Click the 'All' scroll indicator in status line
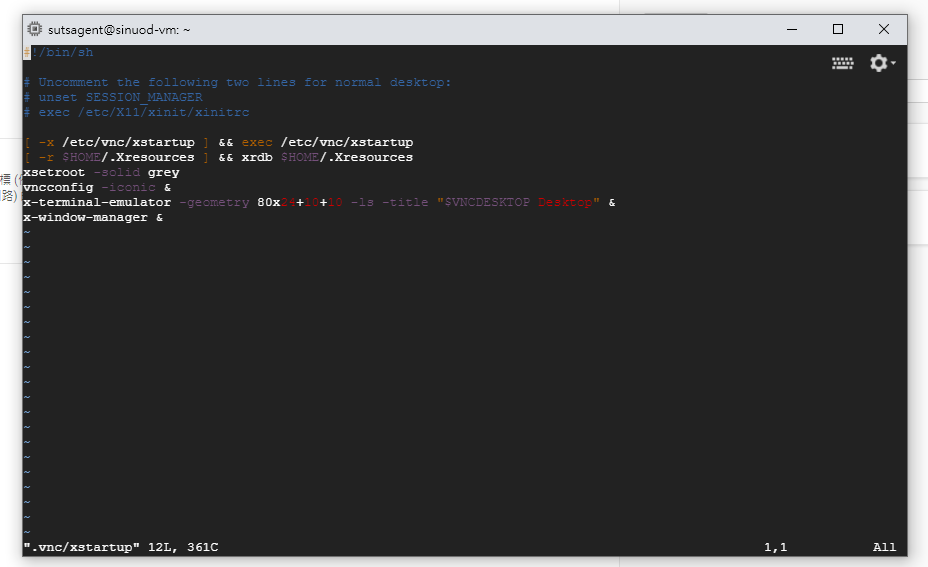Image resolution: width=928 pixels, height=567 pixels. (884, 547)
